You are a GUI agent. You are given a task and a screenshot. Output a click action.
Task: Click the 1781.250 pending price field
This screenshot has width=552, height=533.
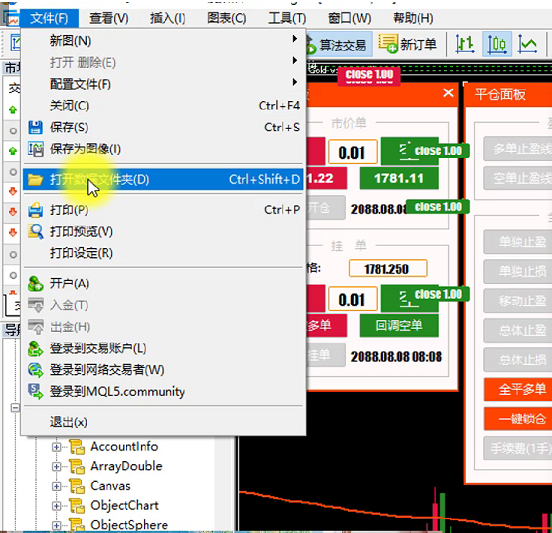[x=388, y=269]
